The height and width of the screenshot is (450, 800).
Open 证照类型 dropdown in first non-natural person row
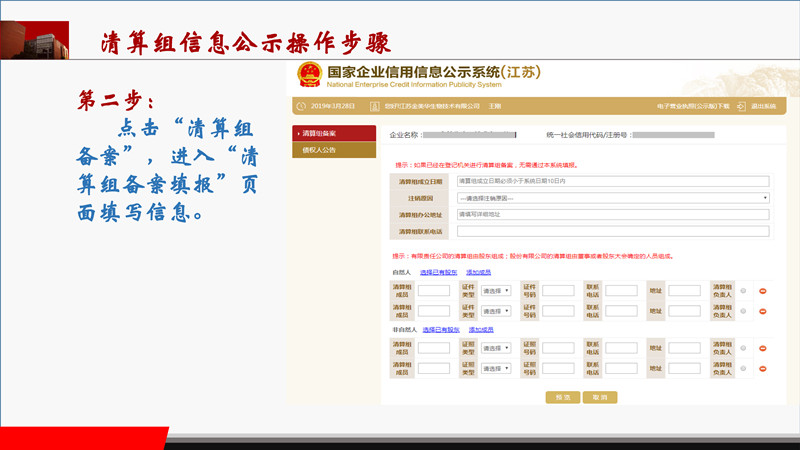[x=496, y=349]
